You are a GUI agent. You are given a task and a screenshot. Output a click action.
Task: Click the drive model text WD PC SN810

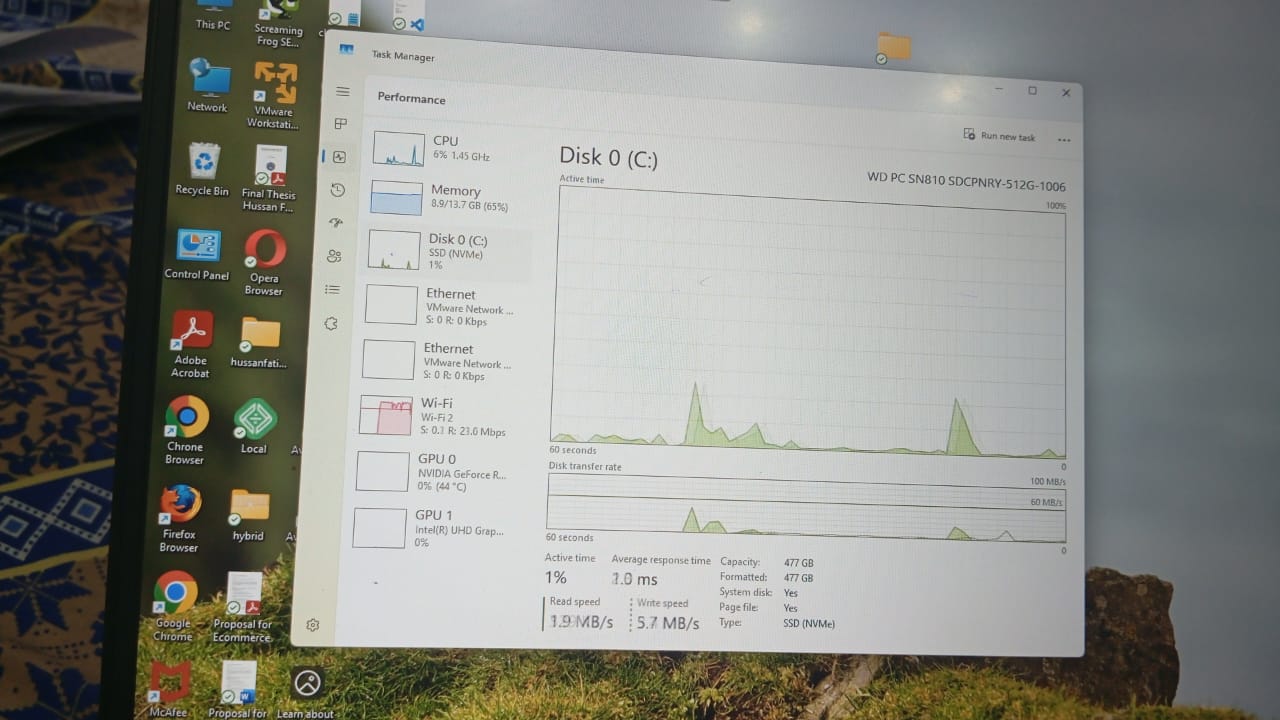(x=966, y=182)
